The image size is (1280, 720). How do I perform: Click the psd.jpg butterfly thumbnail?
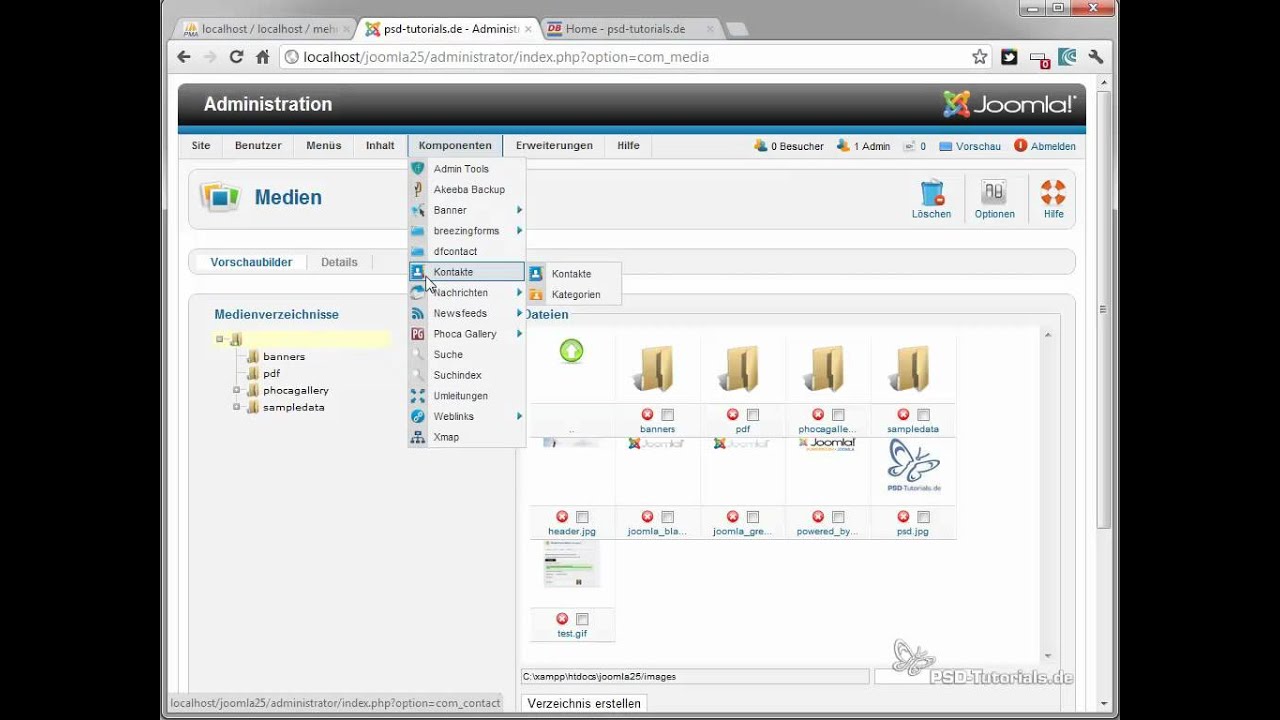tap(913, 465)
